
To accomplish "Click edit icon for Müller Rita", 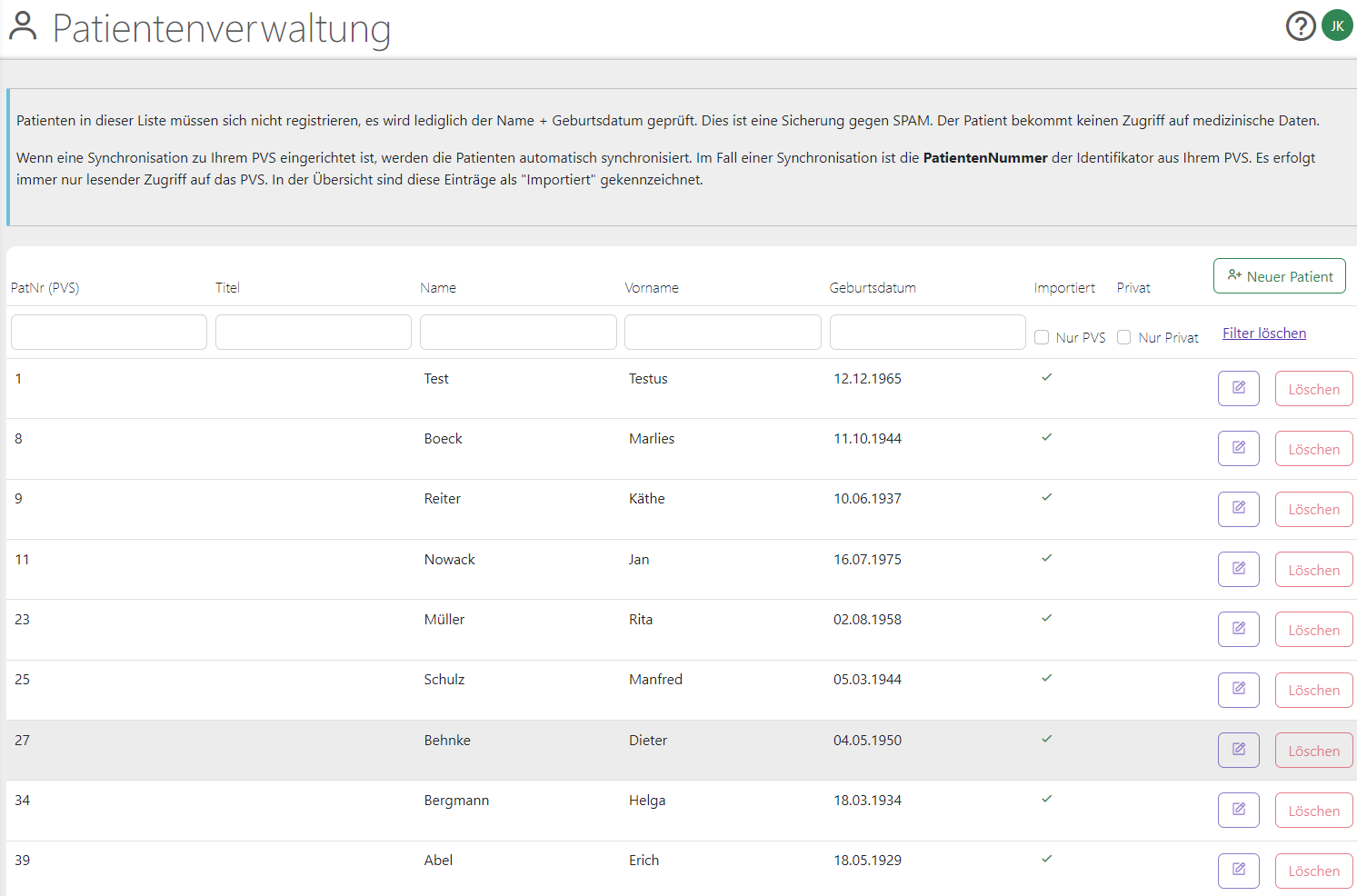I will (x=1238, y=629).
